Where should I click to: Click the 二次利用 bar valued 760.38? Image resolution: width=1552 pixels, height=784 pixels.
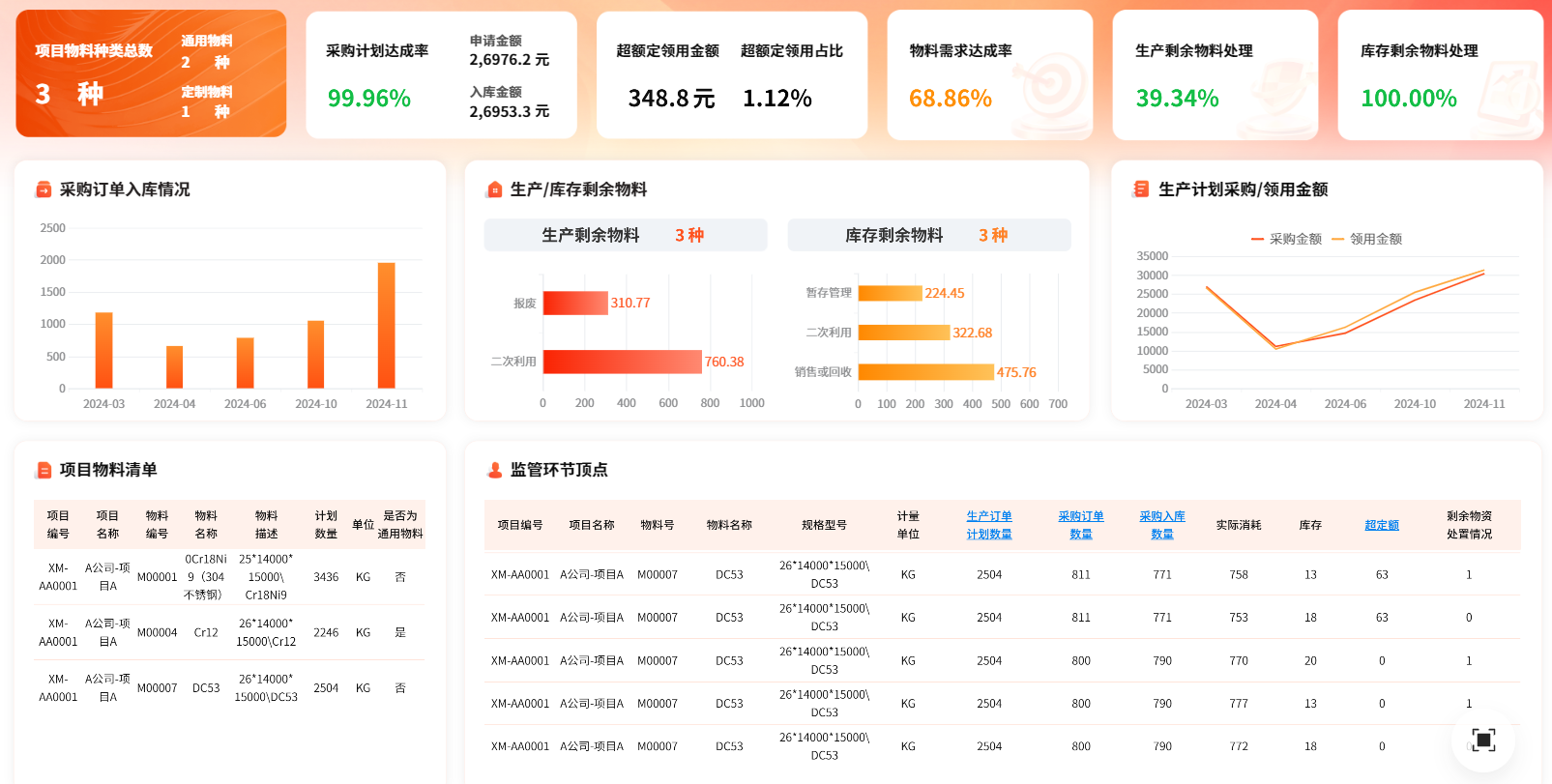pos(623,362)
